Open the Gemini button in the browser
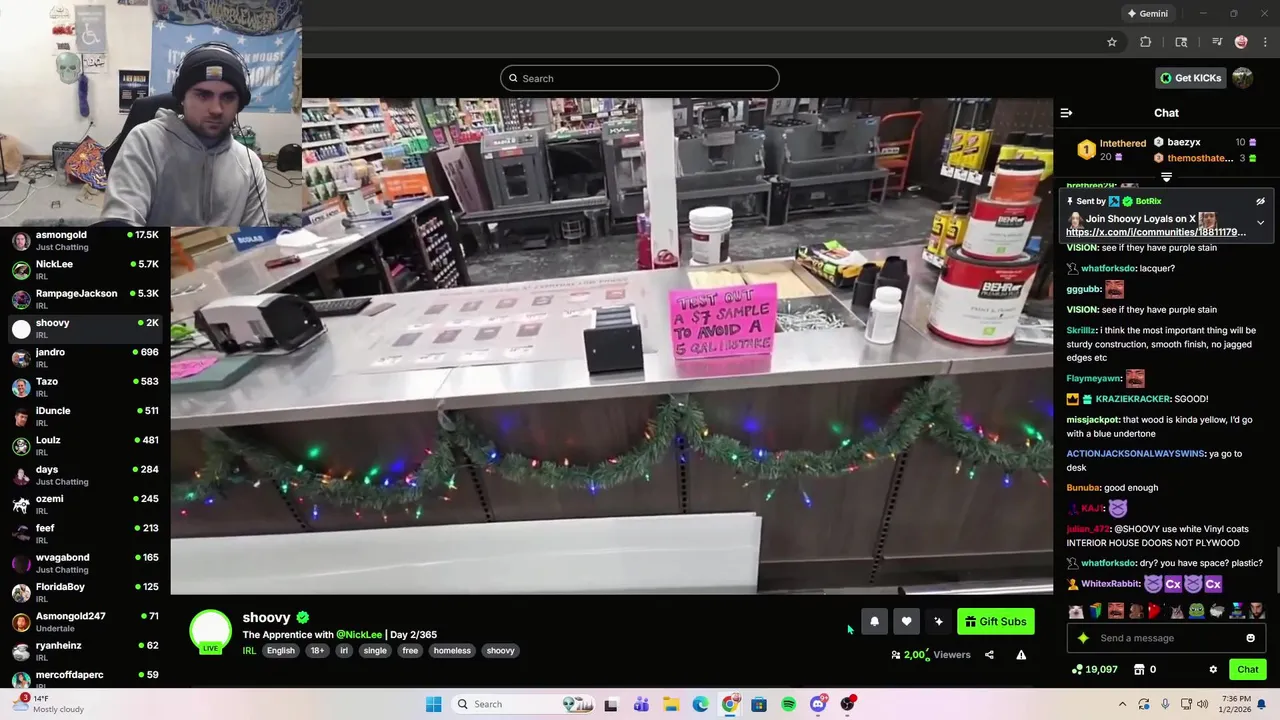This screenshot has width=1280, height=720. (1148, 13)
